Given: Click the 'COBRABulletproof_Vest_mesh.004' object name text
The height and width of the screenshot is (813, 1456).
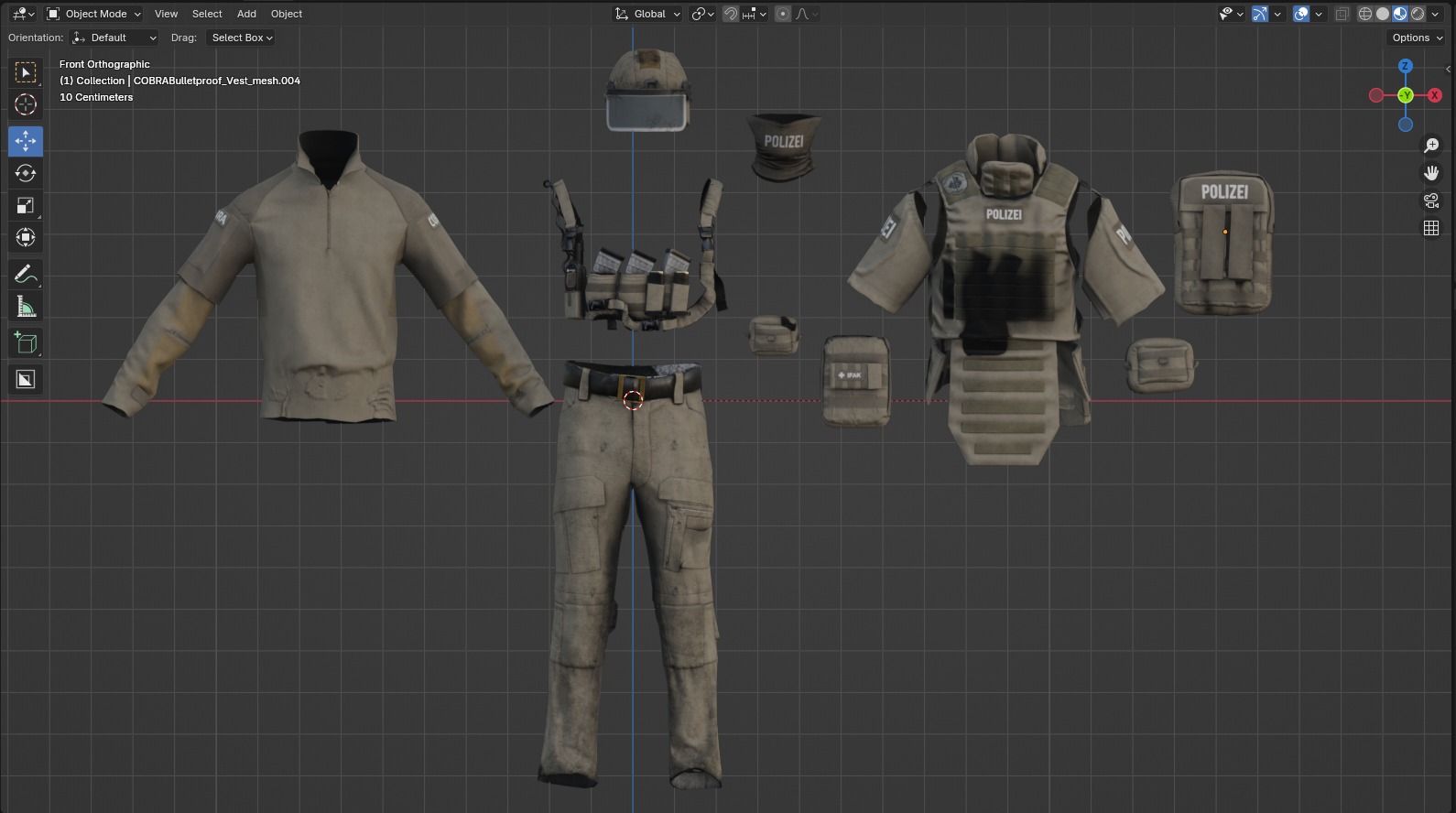Looking at the screenshot, I should 217,81.
